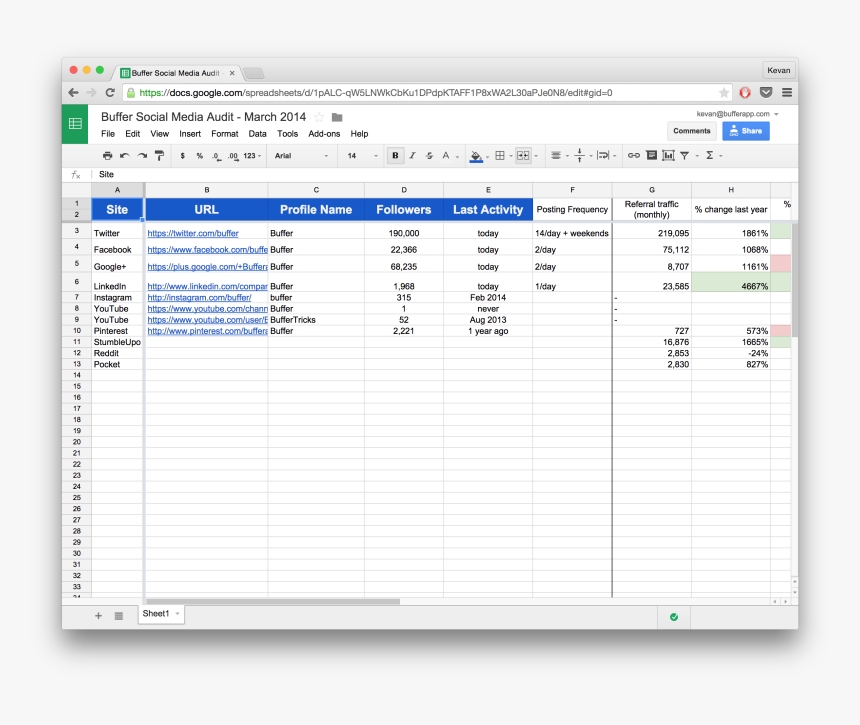This screenshot has height=725, width=860.
Task: Expand the Functions dropdown arrow
Action: pyautogui.click(x=721, y=156)
